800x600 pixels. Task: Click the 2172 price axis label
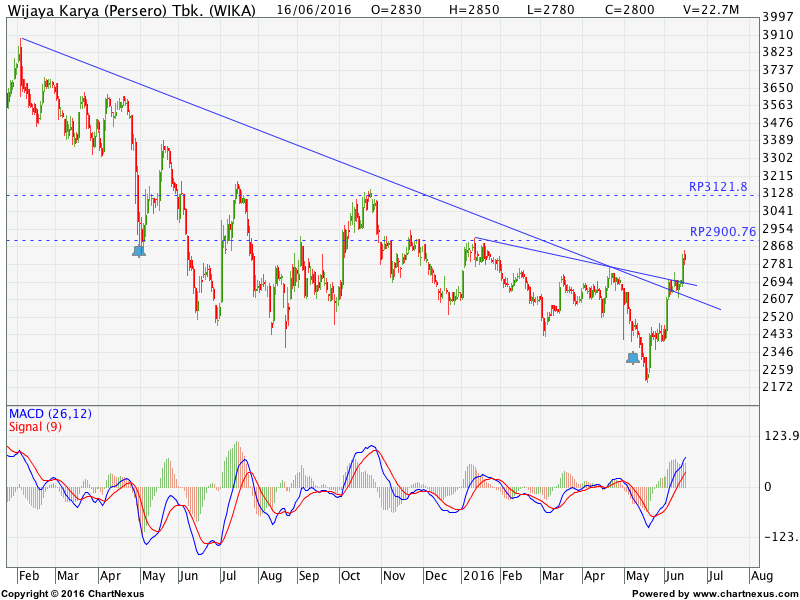778,387
